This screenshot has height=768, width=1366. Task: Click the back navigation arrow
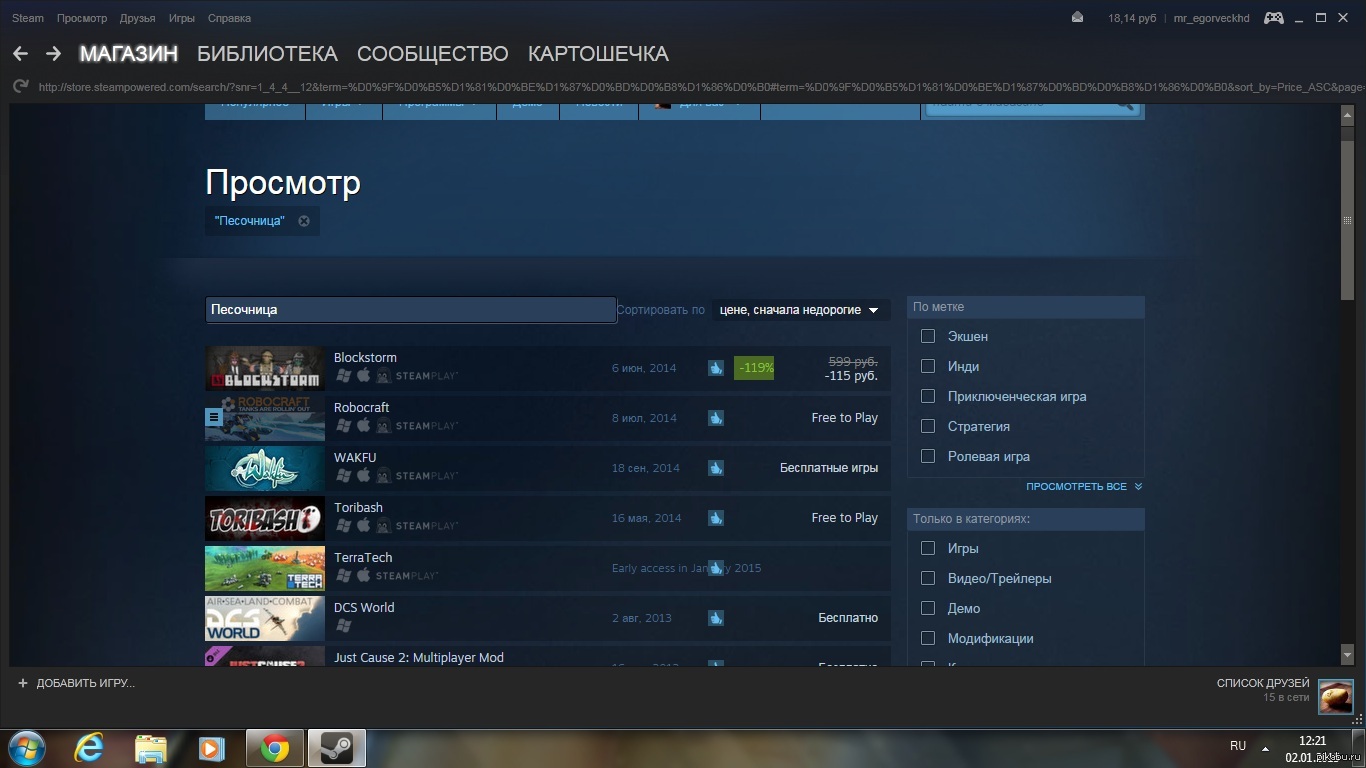pos(20,54)
